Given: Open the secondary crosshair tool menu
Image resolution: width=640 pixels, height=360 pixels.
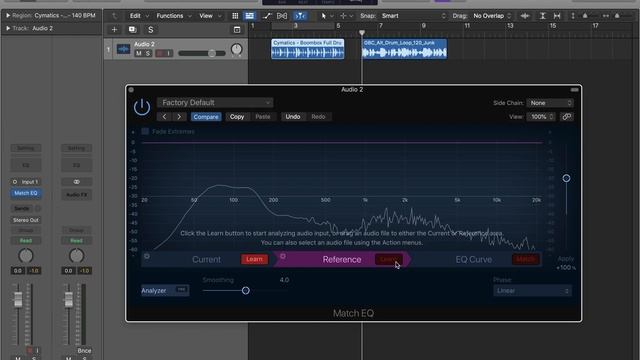Looking at the screenshot, I should (346, 16).
